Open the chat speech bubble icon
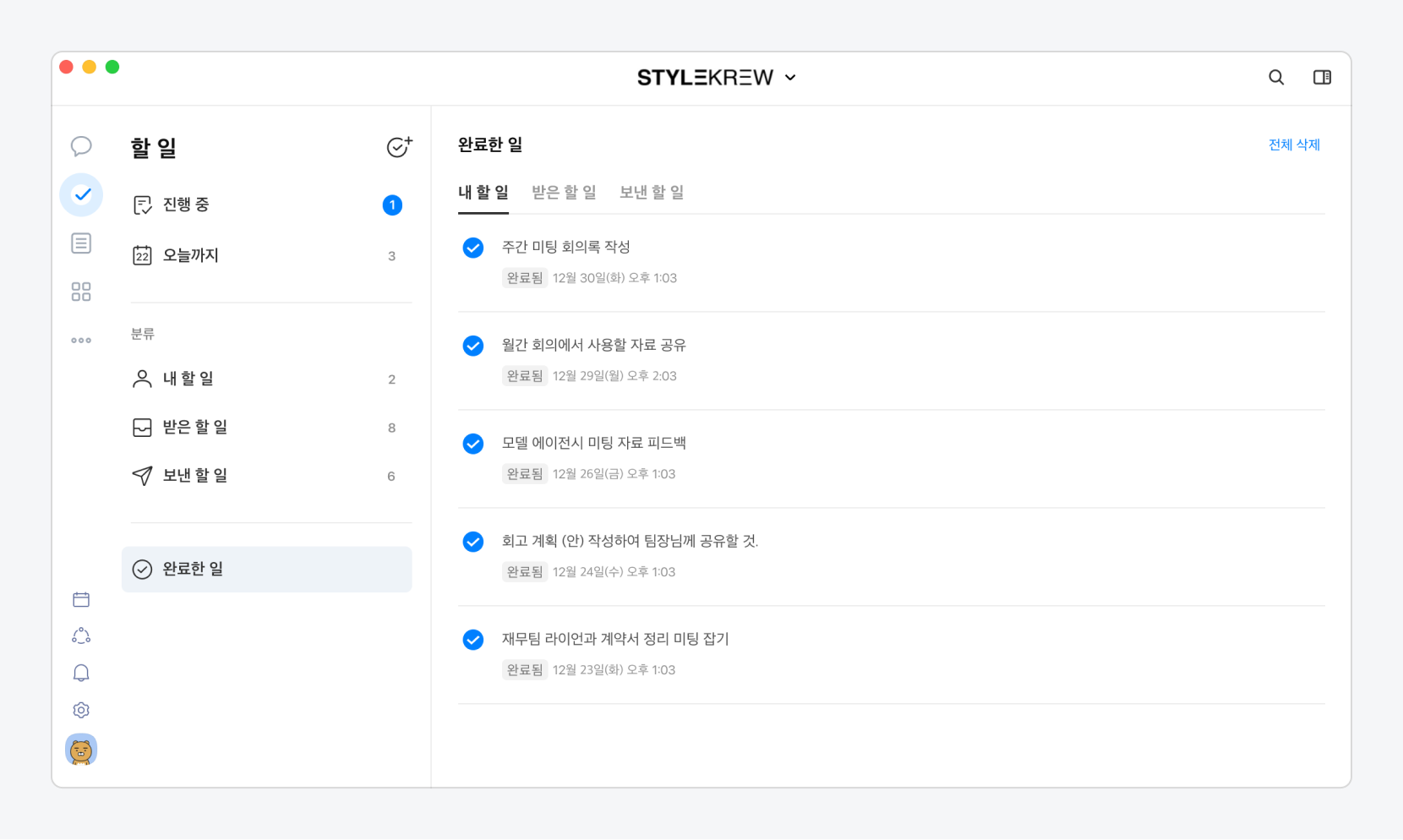This screenshot has width=1403, height=840. [x=81, y=146]
